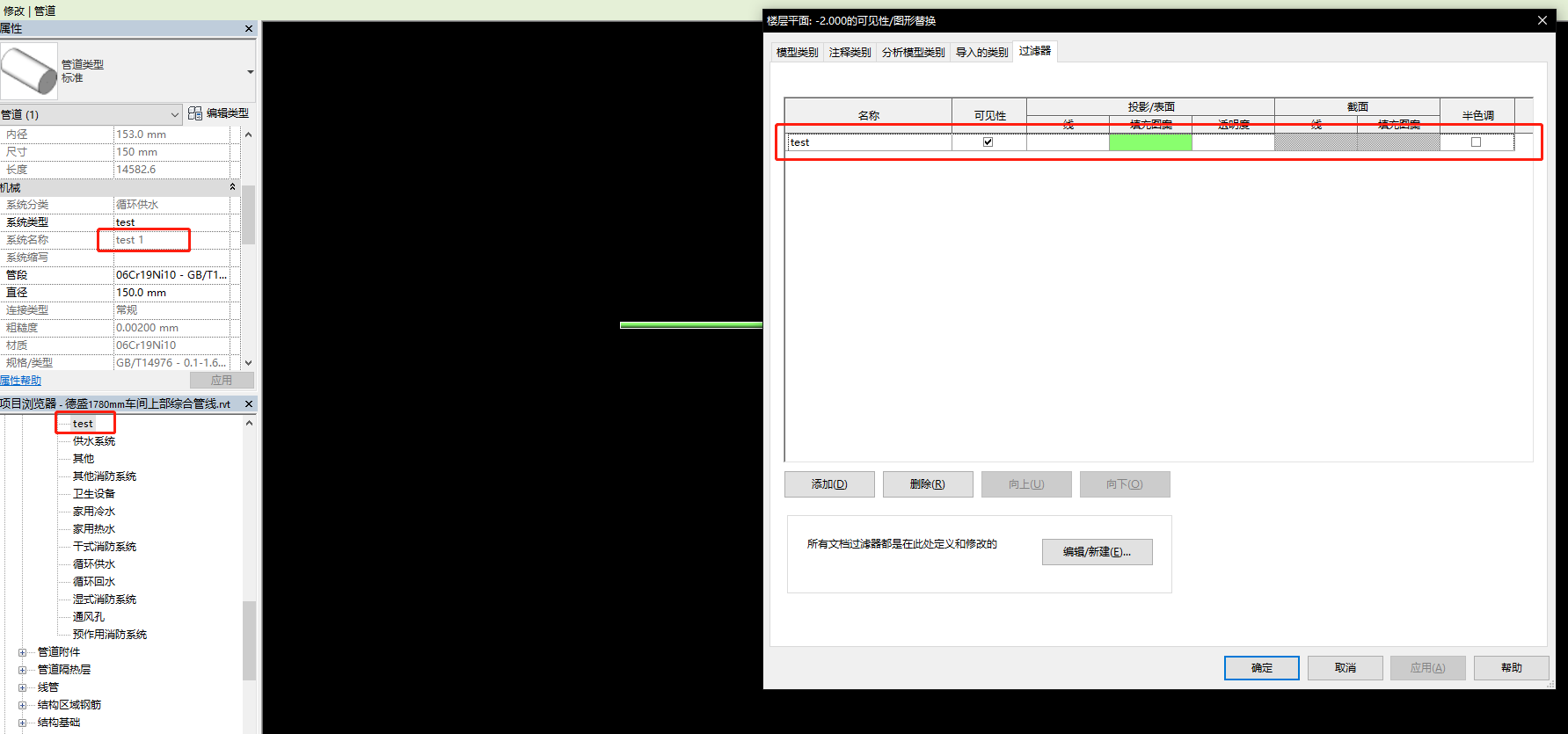Close the 项目浏览器 project browser panel

point(249,404)
